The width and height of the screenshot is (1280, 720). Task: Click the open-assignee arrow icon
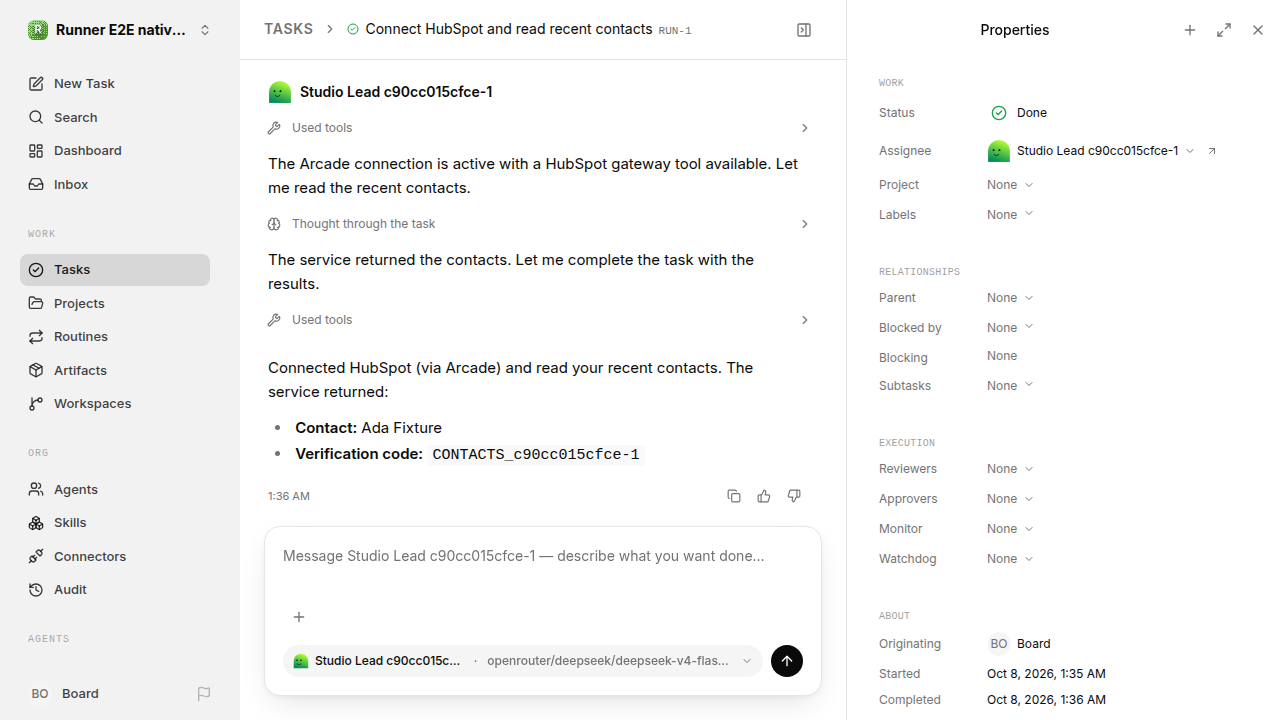point(1212,151)
